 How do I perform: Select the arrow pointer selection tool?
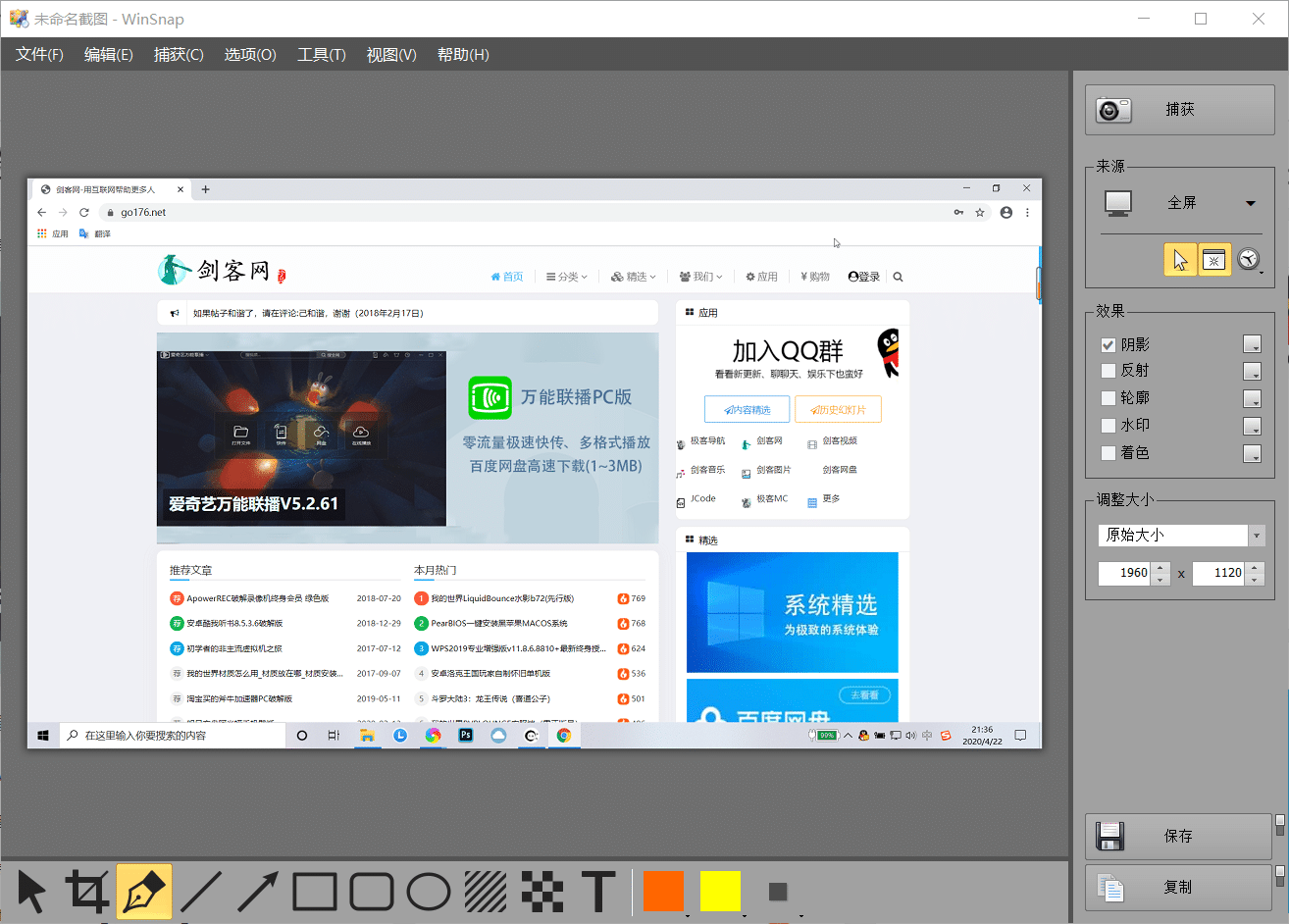[31, 892]
